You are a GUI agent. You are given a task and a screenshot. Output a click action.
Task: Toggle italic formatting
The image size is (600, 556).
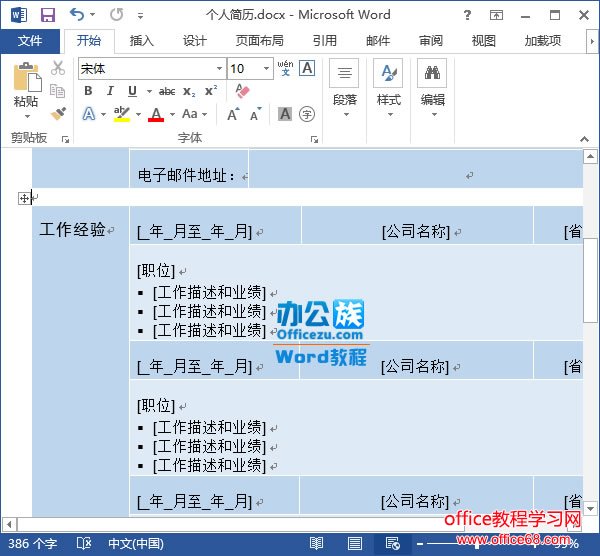(x=110, y=91)
